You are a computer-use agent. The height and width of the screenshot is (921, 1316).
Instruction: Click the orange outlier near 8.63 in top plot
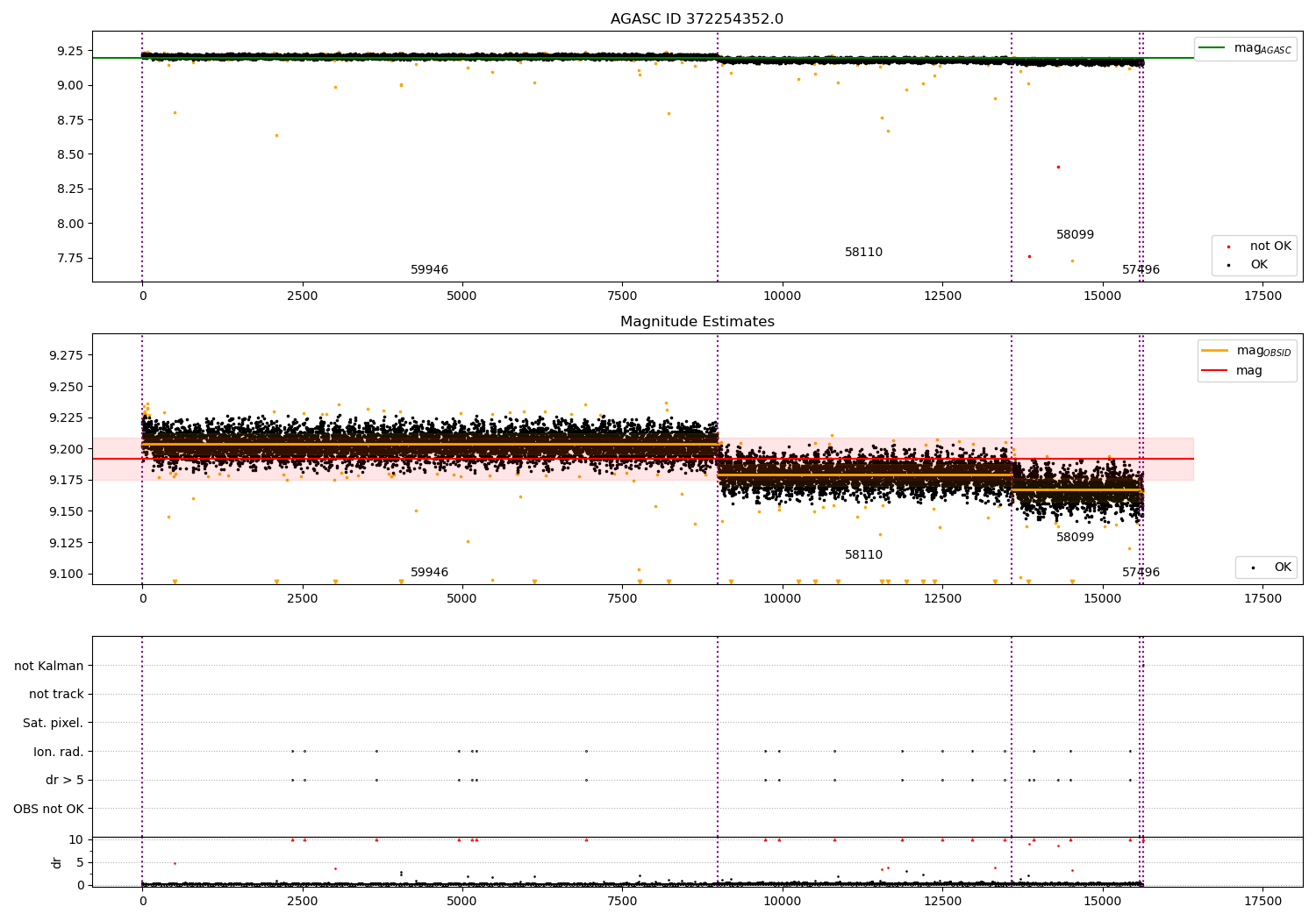tap(276, 135)
